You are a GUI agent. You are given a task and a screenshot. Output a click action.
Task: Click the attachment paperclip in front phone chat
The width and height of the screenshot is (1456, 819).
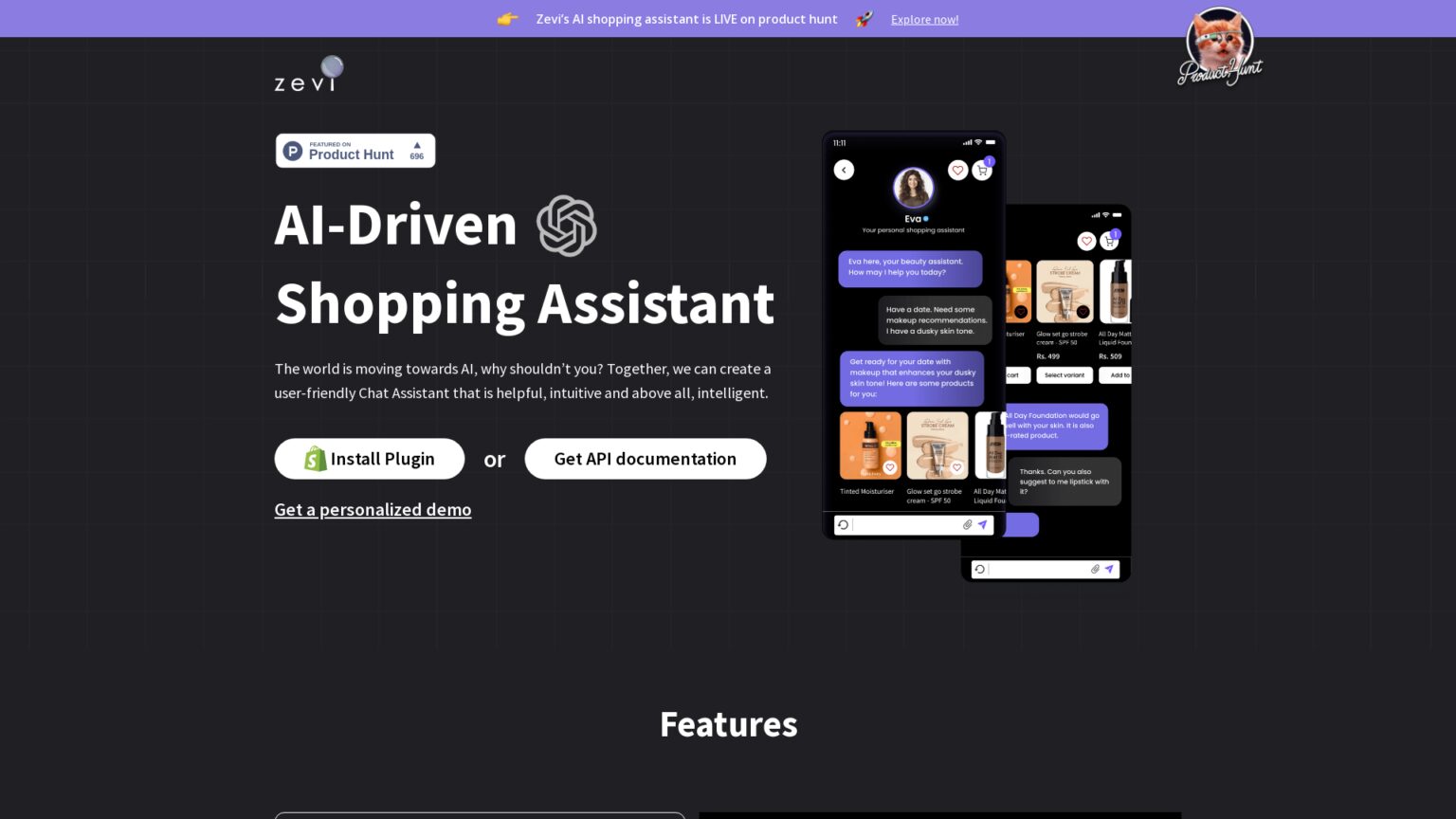click(967, 524)
